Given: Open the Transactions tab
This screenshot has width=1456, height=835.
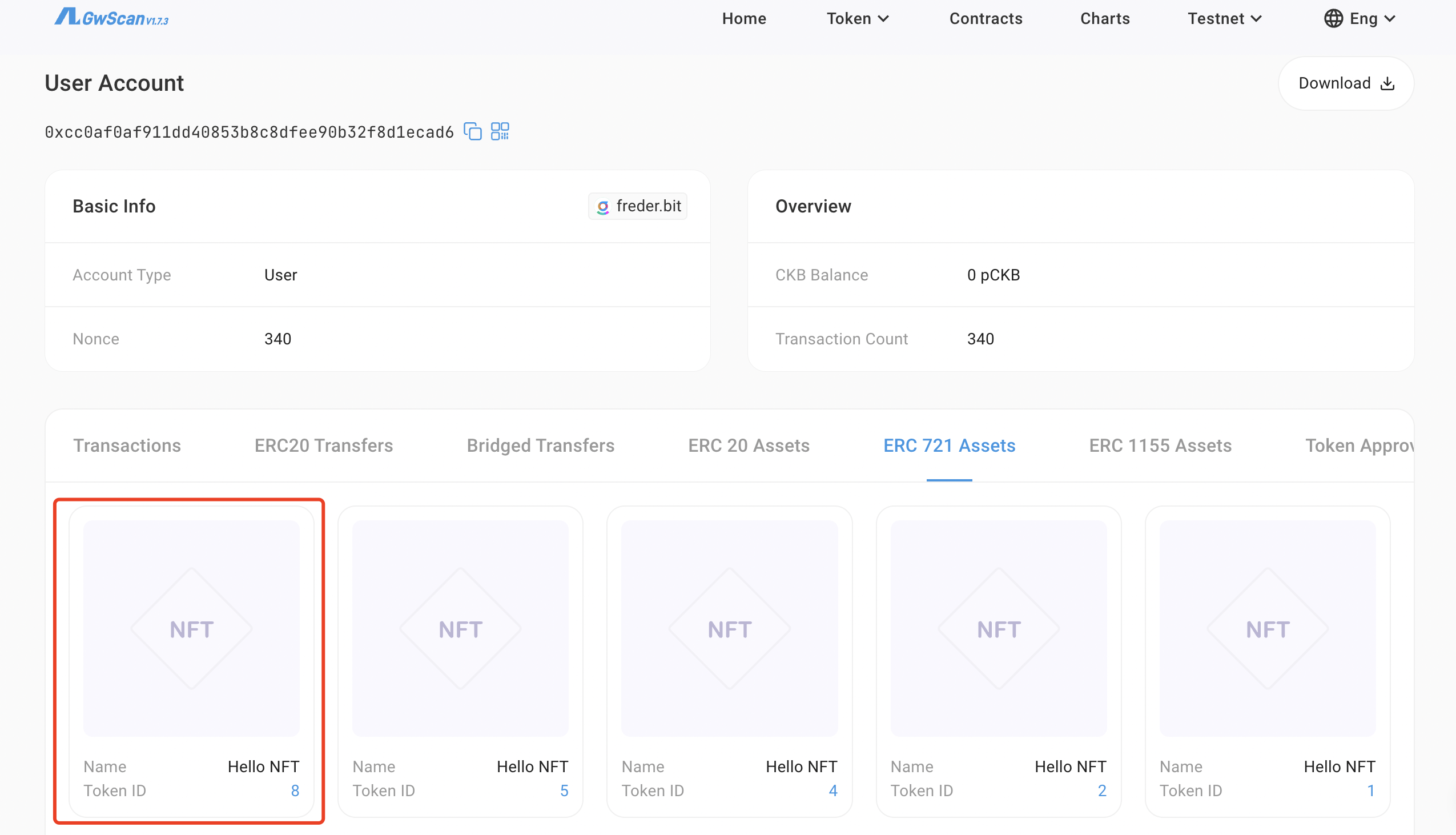Looking at the screenshot, I should (127, 445).
